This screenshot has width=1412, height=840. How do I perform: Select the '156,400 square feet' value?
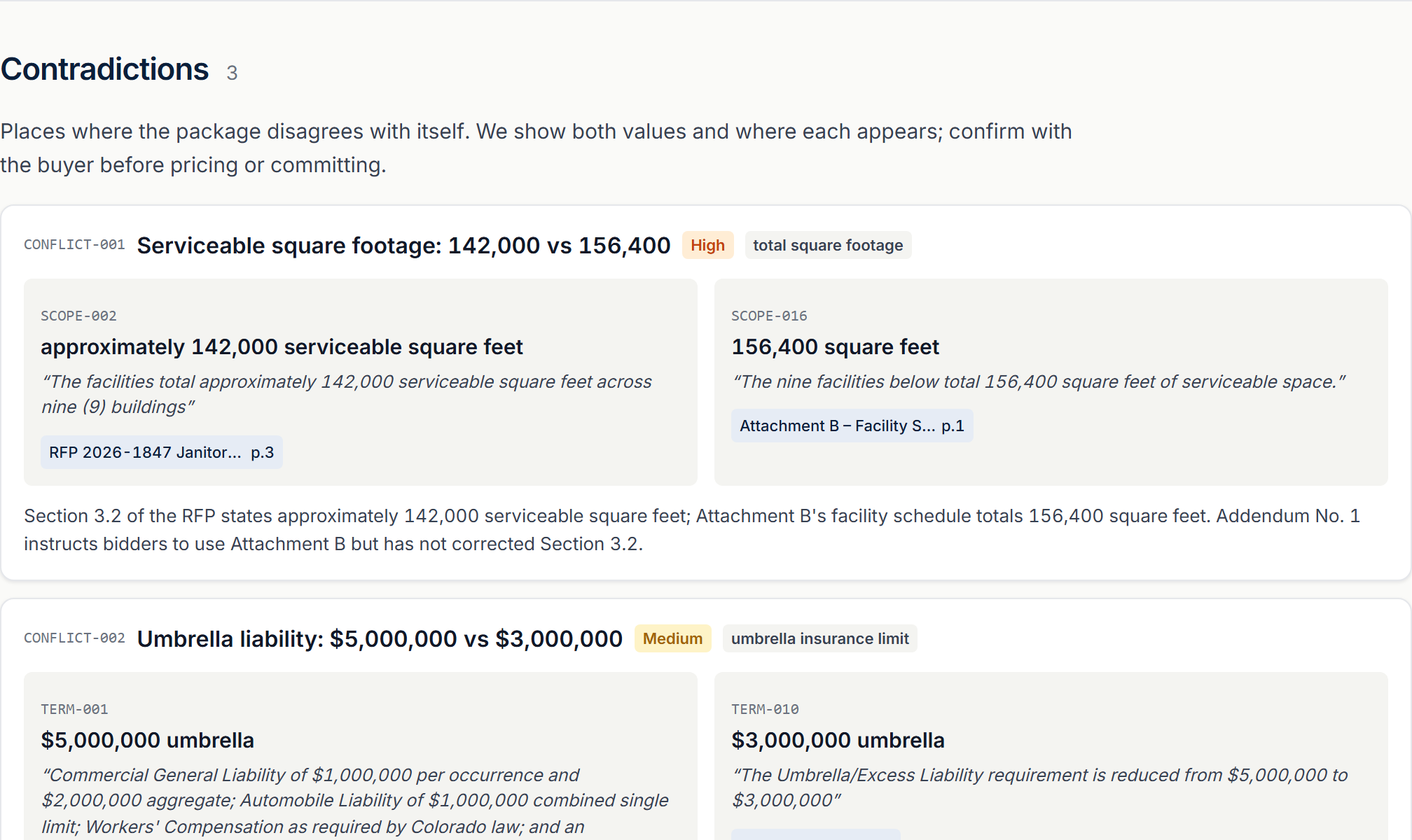[x=835, y=347]
